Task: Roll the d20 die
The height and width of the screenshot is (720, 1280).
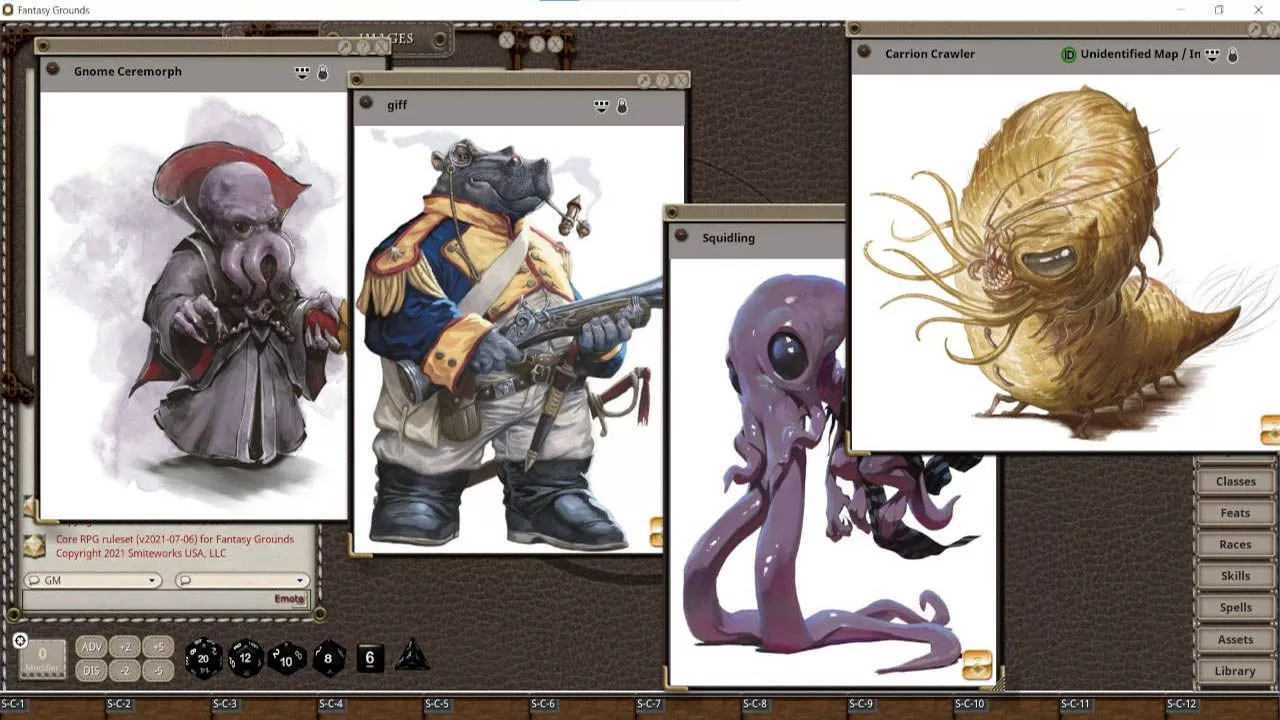Action: tap(204, 658)
